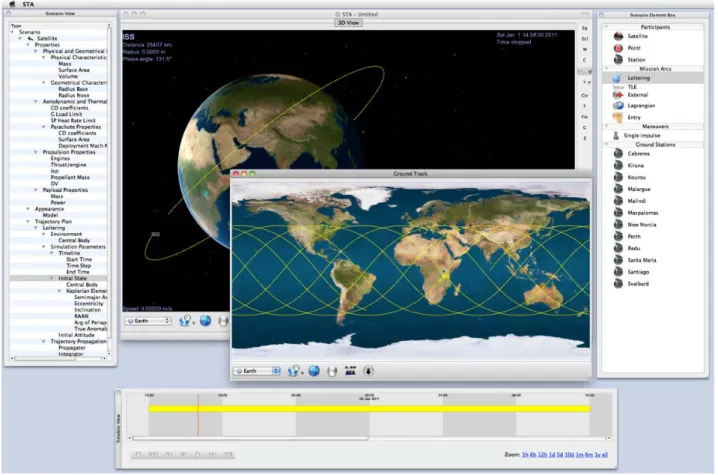Click the stop button in timeline controls
This screenshot has height=475, width=718.
138,455
